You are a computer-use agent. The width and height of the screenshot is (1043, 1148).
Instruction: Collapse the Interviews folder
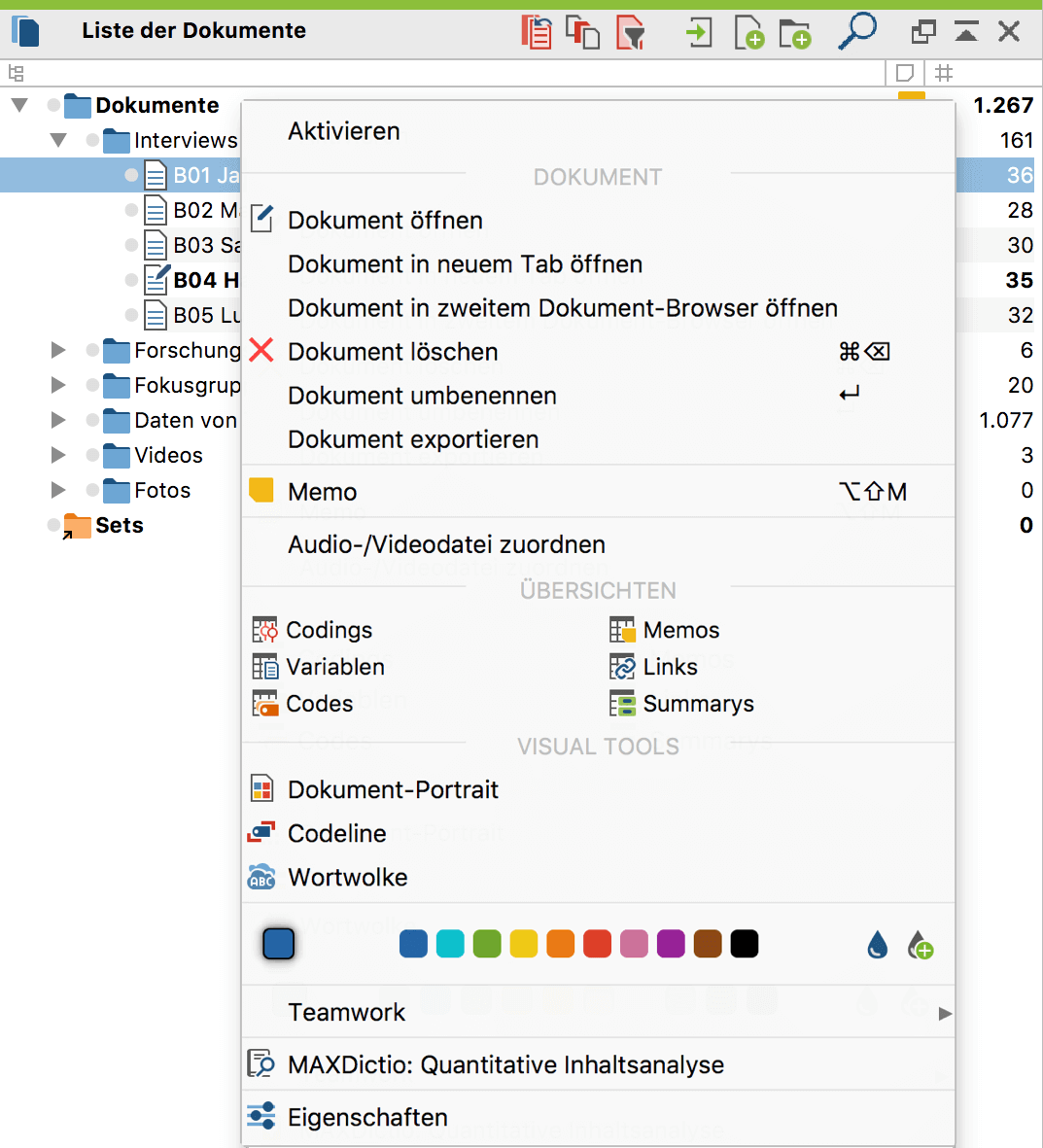[x=58, y=140]
